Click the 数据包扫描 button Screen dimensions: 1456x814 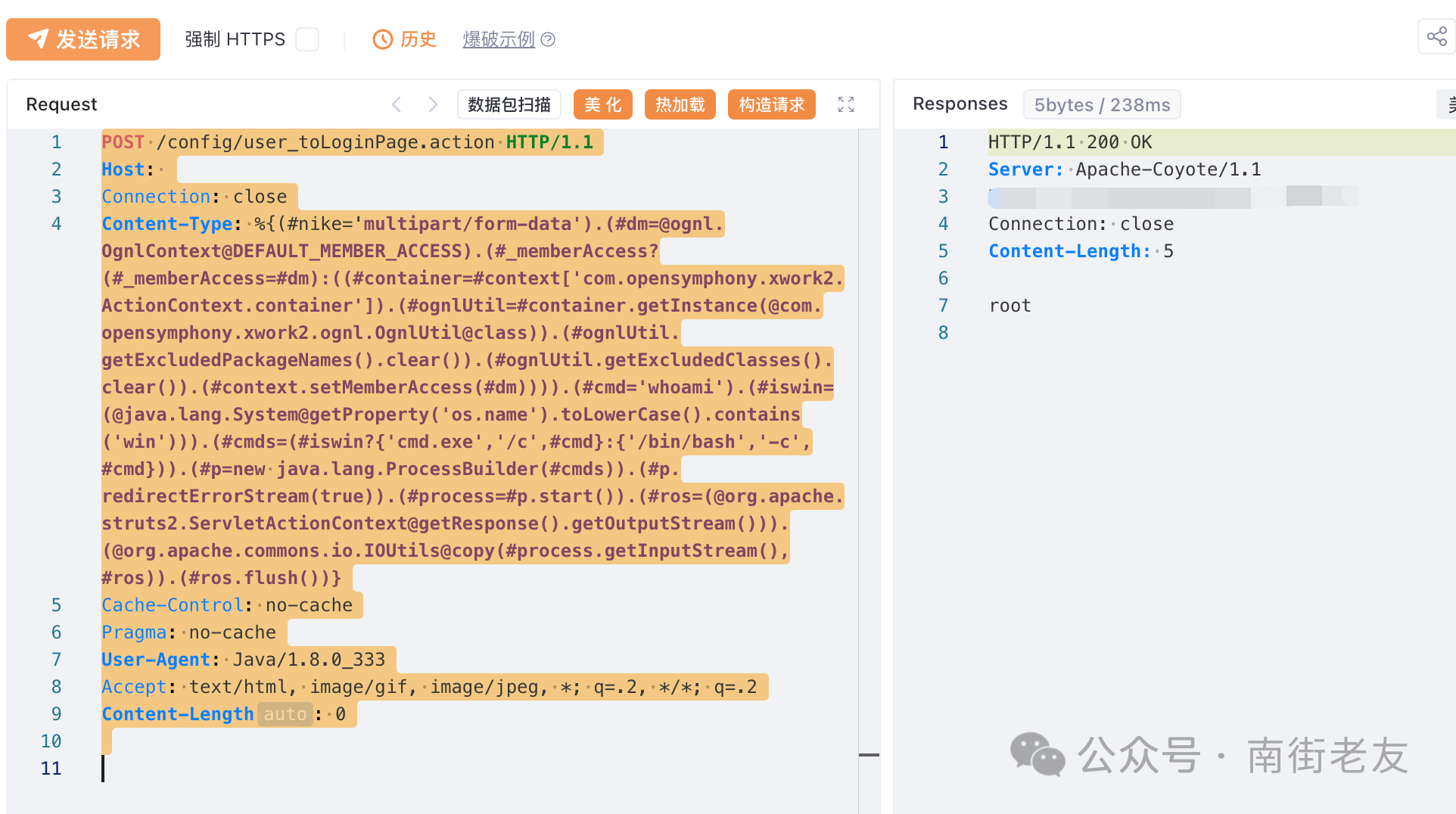[509, 104]
